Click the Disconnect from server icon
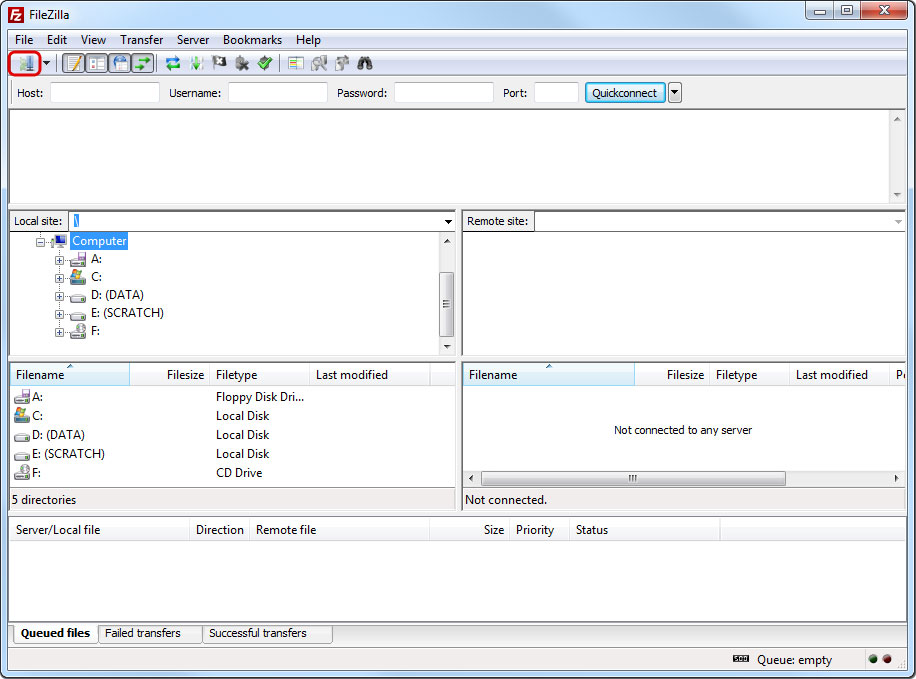916x679 pixels. coord(242,63)
